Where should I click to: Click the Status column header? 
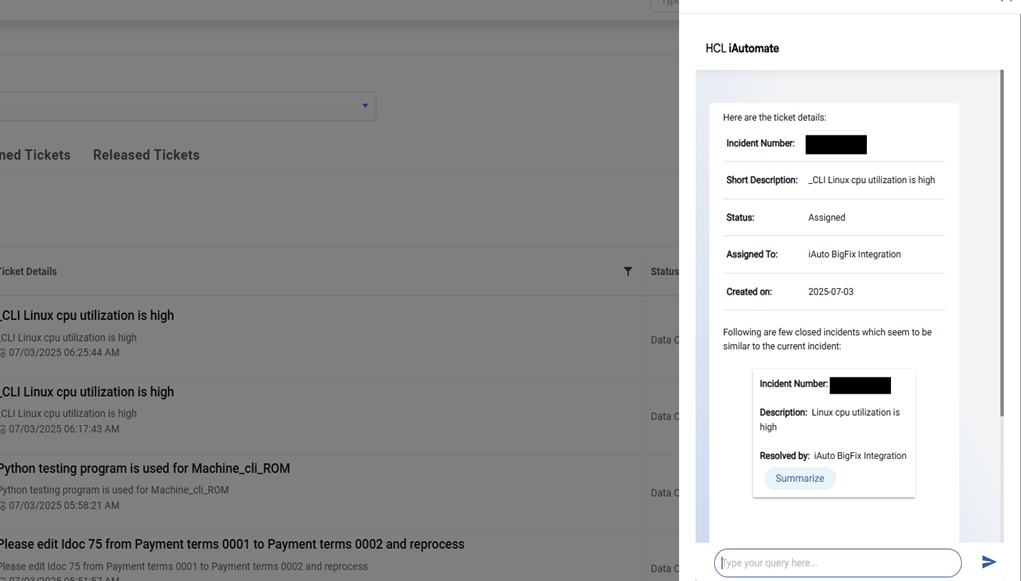coord(664,271)
